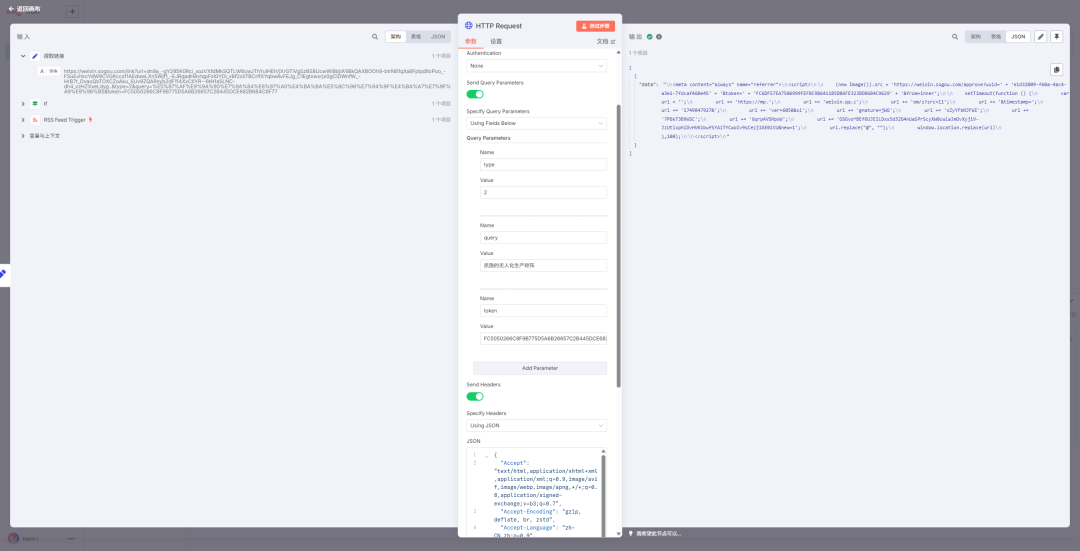1080x551 pixels.
Task: Click the sogou URL text in the input panel
Action: (258, 81)
